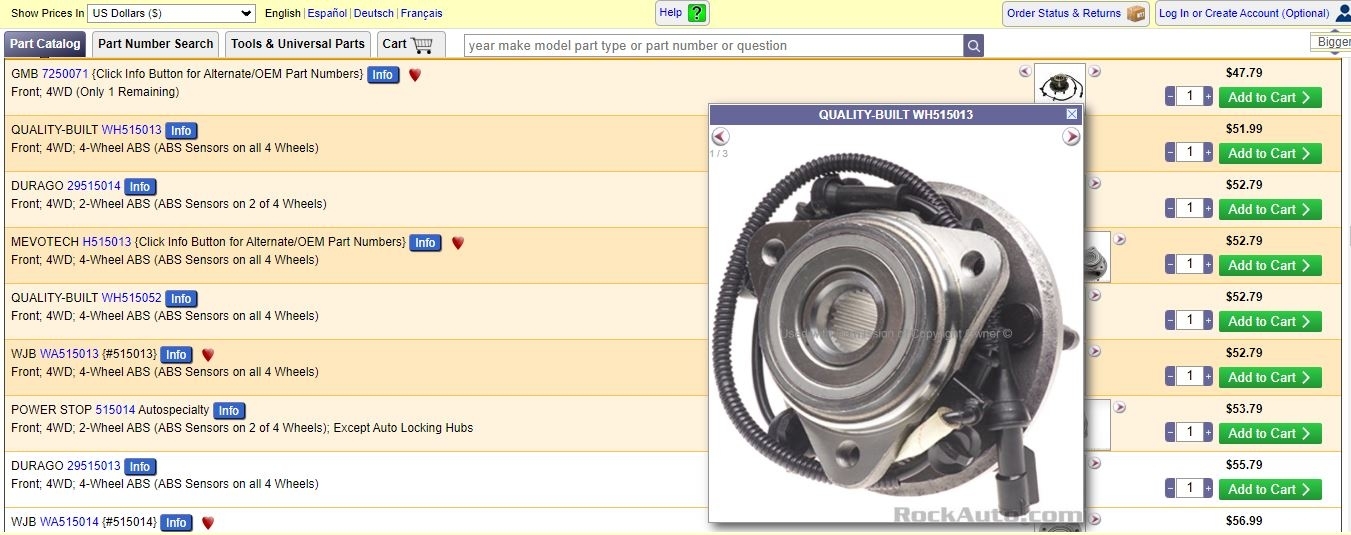Click the search magnifier icon

pyautogui.click(x=973, y=46)
